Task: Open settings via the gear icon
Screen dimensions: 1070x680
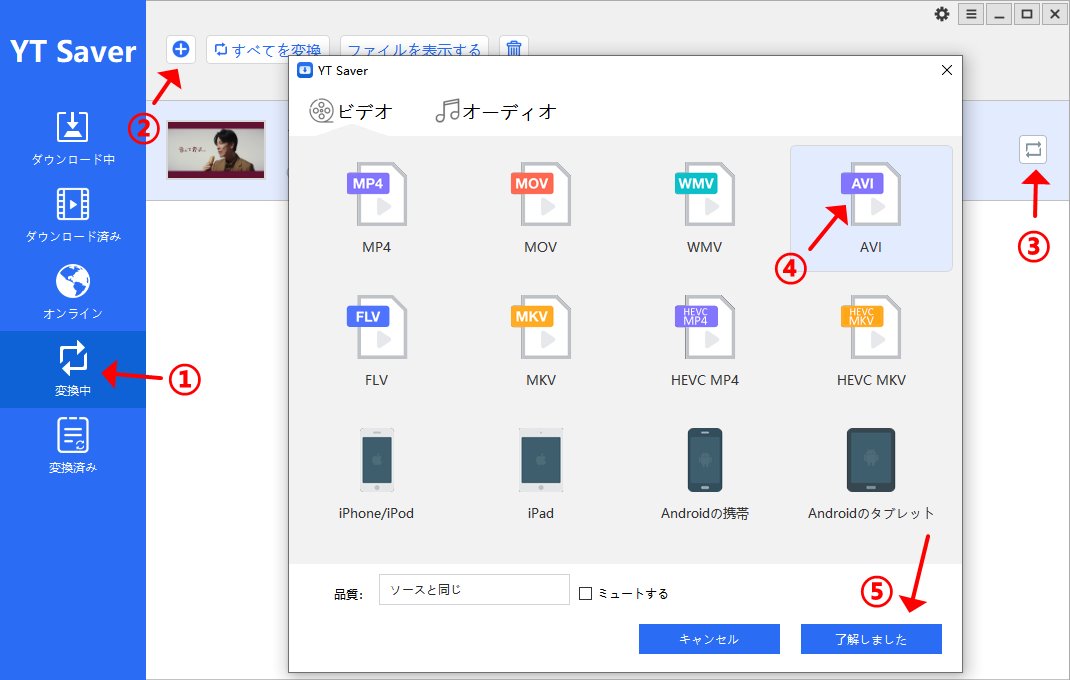Action: coord(942,14)
